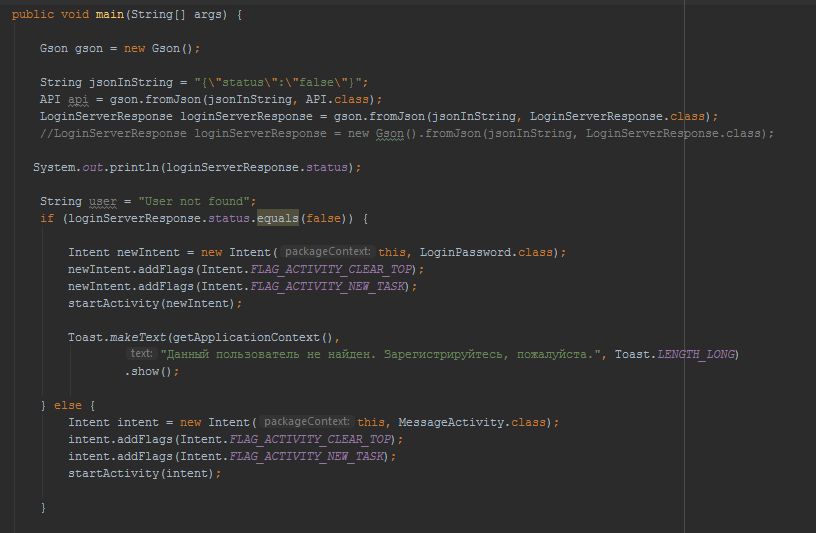
Task: Click the void keyword
Action: [x=75, y=14]
